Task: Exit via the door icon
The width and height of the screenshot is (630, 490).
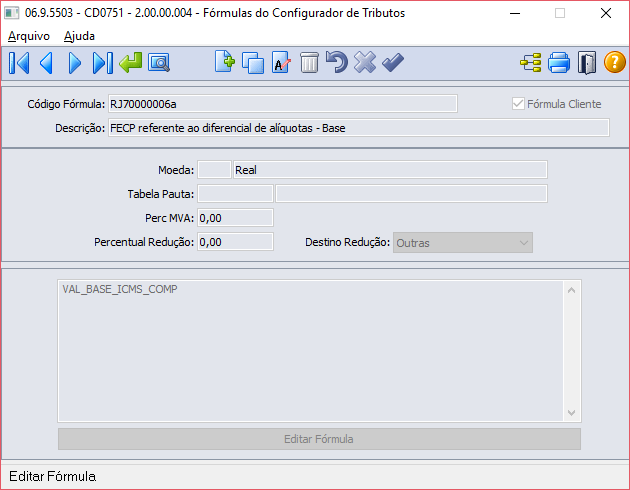Action: pyautogui.click(x=587, y=63)
